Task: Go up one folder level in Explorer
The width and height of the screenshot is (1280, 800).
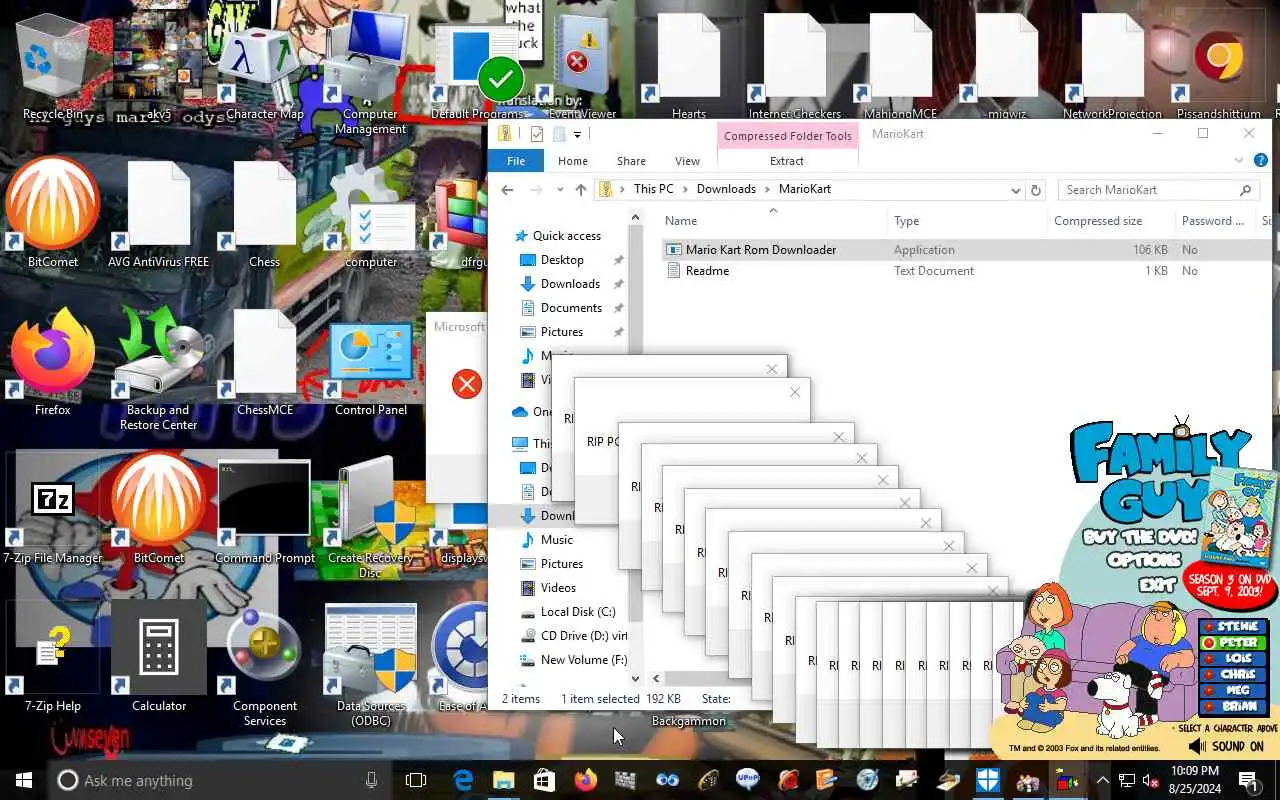Action: tap(580, 189)
